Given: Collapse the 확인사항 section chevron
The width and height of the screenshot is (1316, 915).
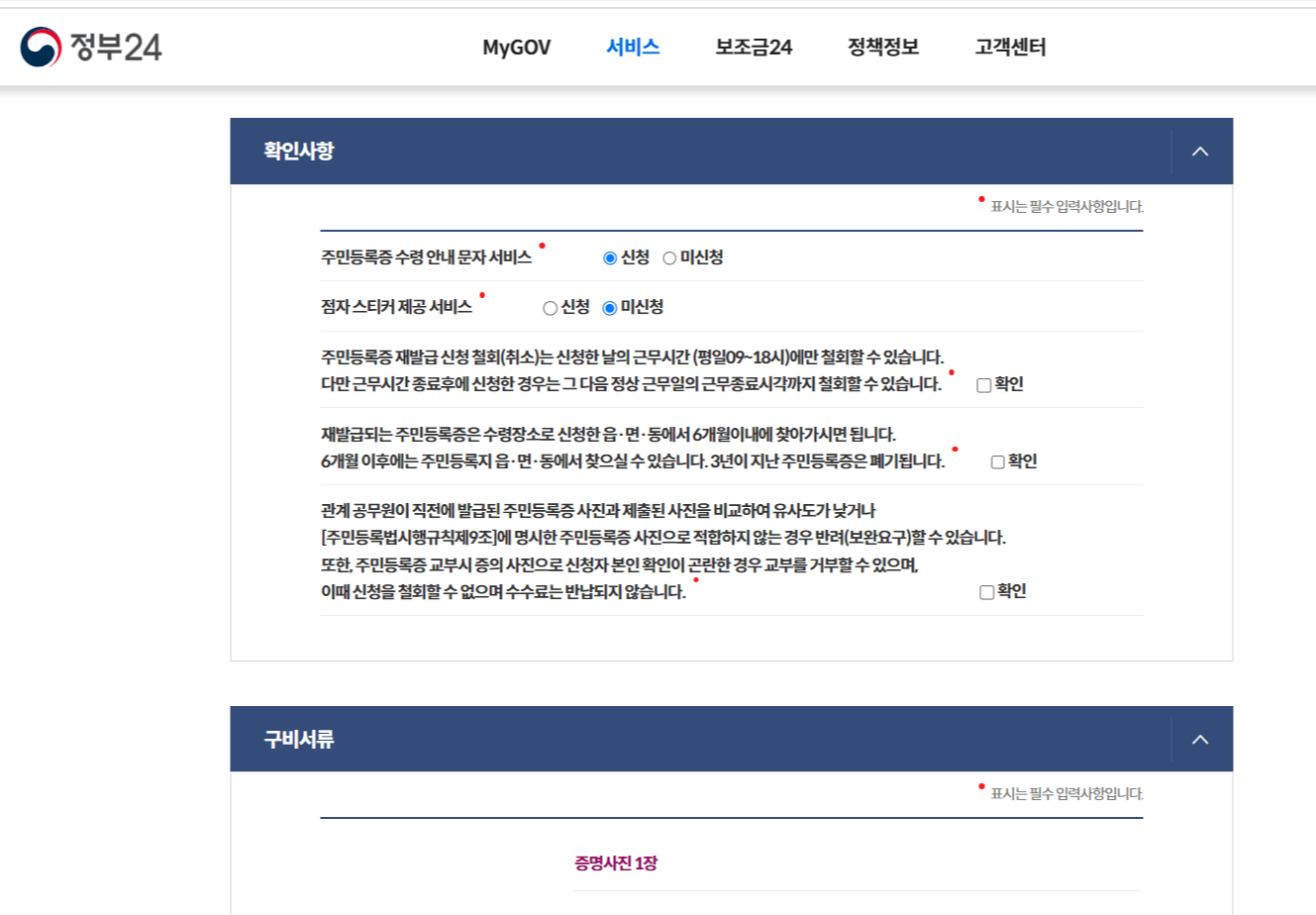Looking at the screenshot, I should (1201, 151).
